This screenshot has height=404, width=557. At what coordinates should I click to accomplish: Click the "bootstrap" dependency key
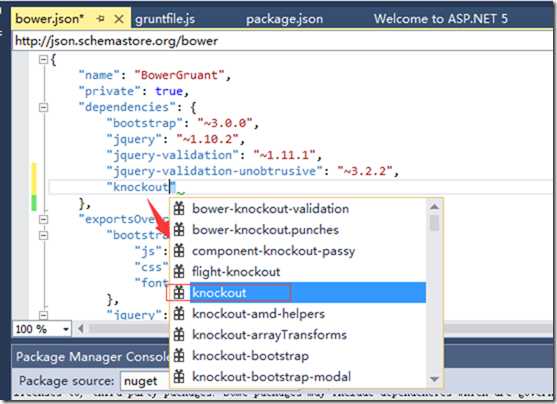(x=145, y=123)
